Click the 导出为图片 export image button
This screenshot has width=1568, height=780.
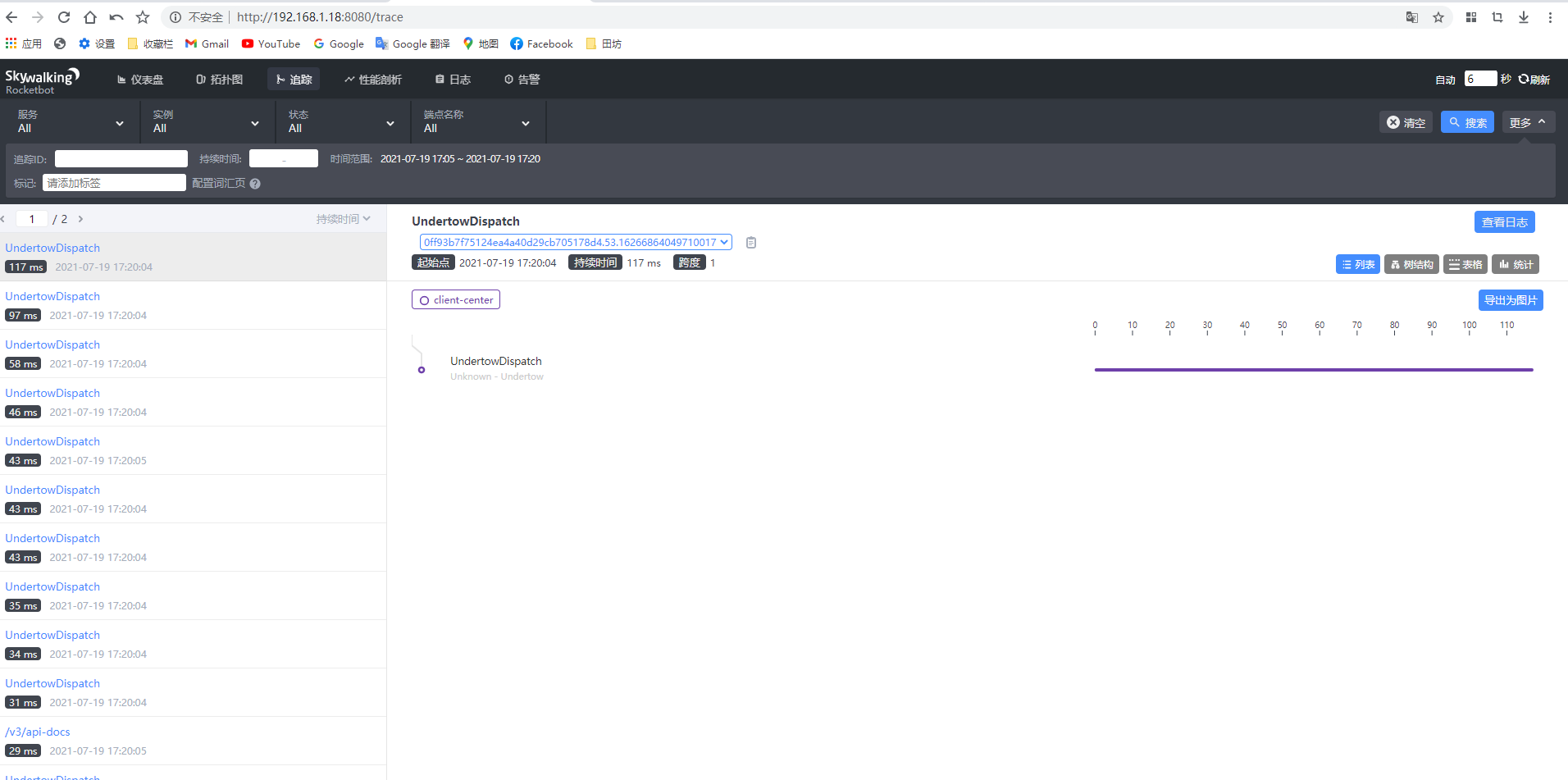coord(1511,300)
